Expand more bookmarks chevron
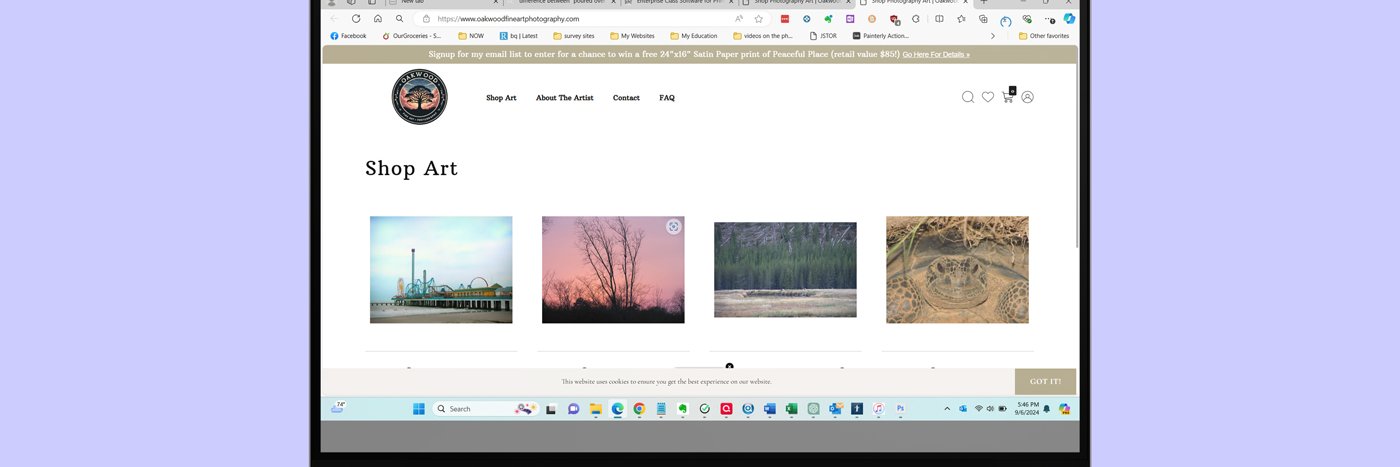Image resolution: width=1400 pixels, height=467 pixels. (993, 36)
